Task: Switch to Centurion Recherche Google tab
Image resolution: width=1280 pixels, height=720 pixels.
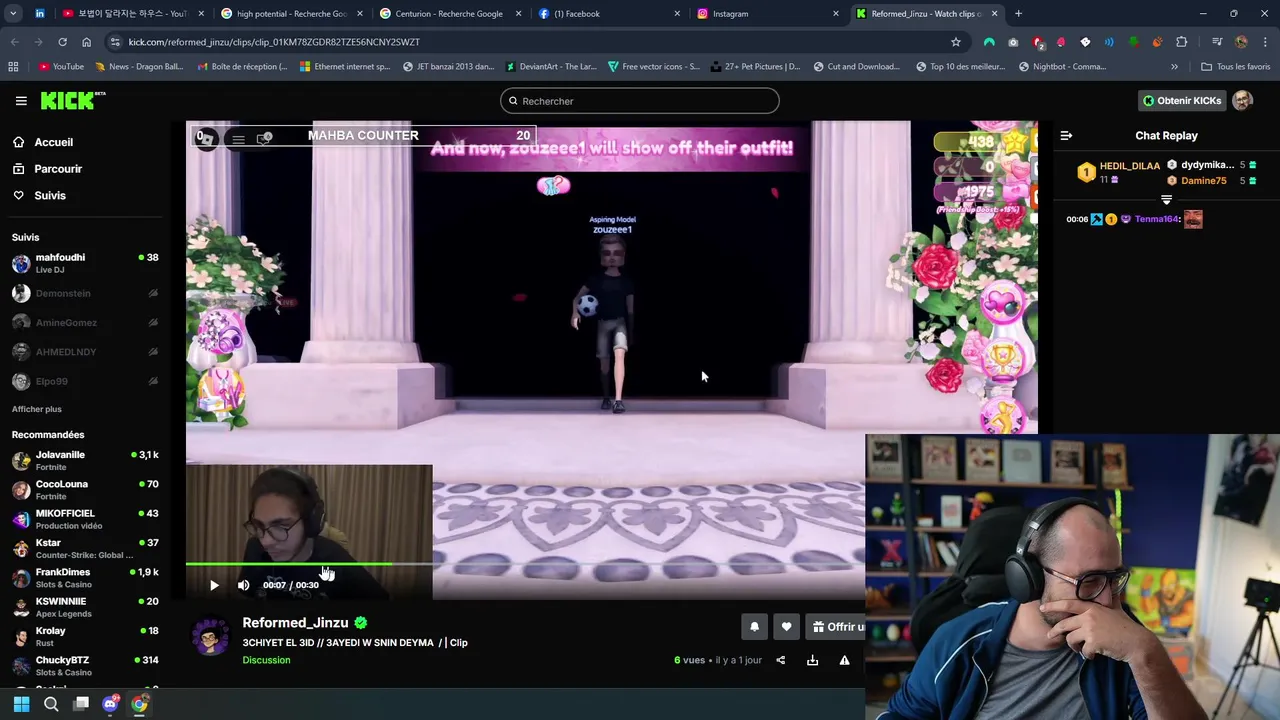Action: pyautogui.click(x=449, y=14)
